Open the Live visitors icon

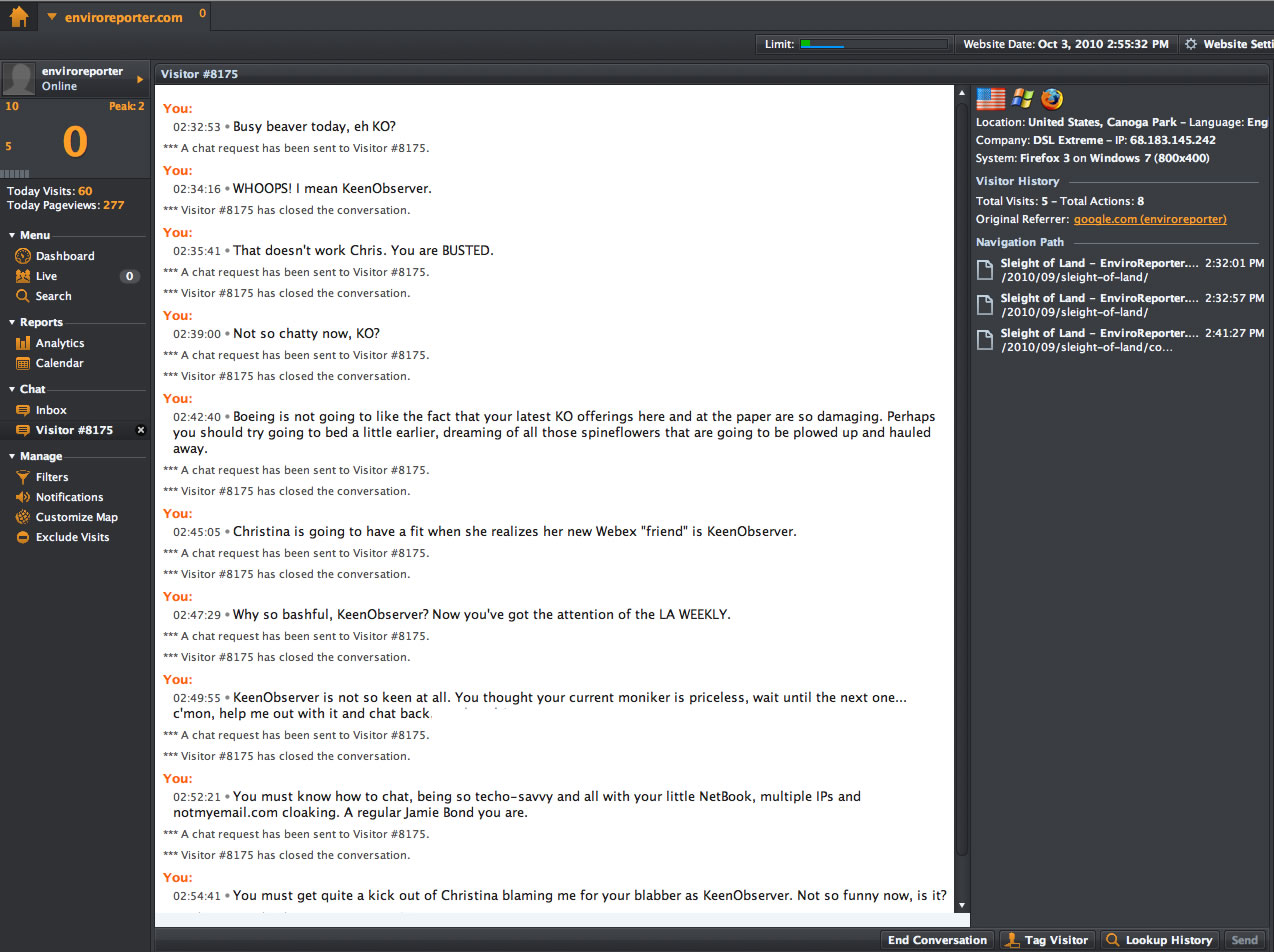(x=23, y=276)
